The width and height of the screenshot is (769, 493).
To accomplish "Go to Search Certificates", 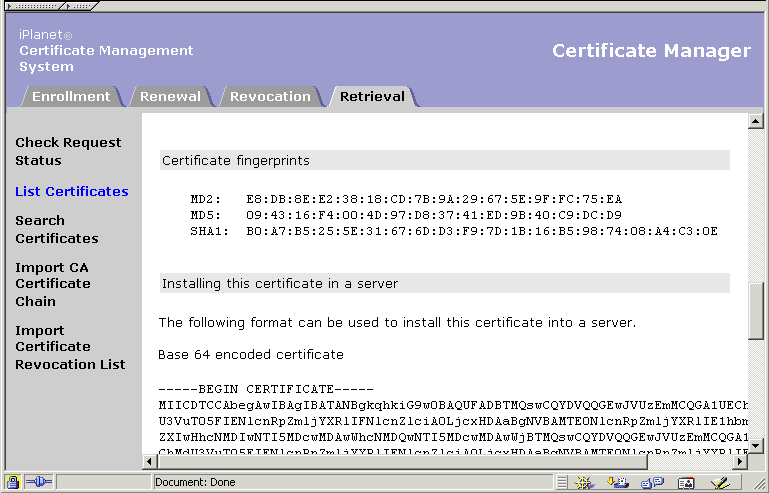I will click(x=57, y=229).
